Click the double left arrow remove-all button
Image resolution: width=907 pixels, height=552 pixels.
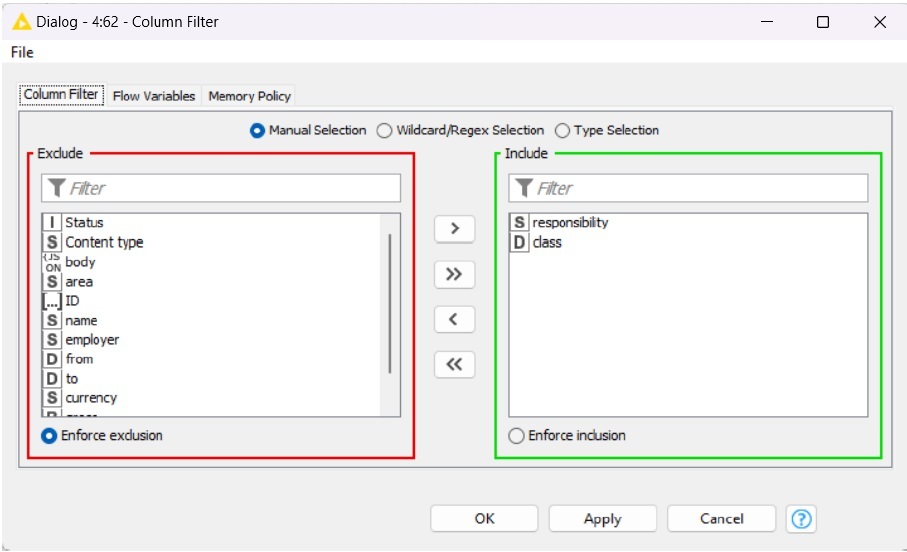[454, 365]
